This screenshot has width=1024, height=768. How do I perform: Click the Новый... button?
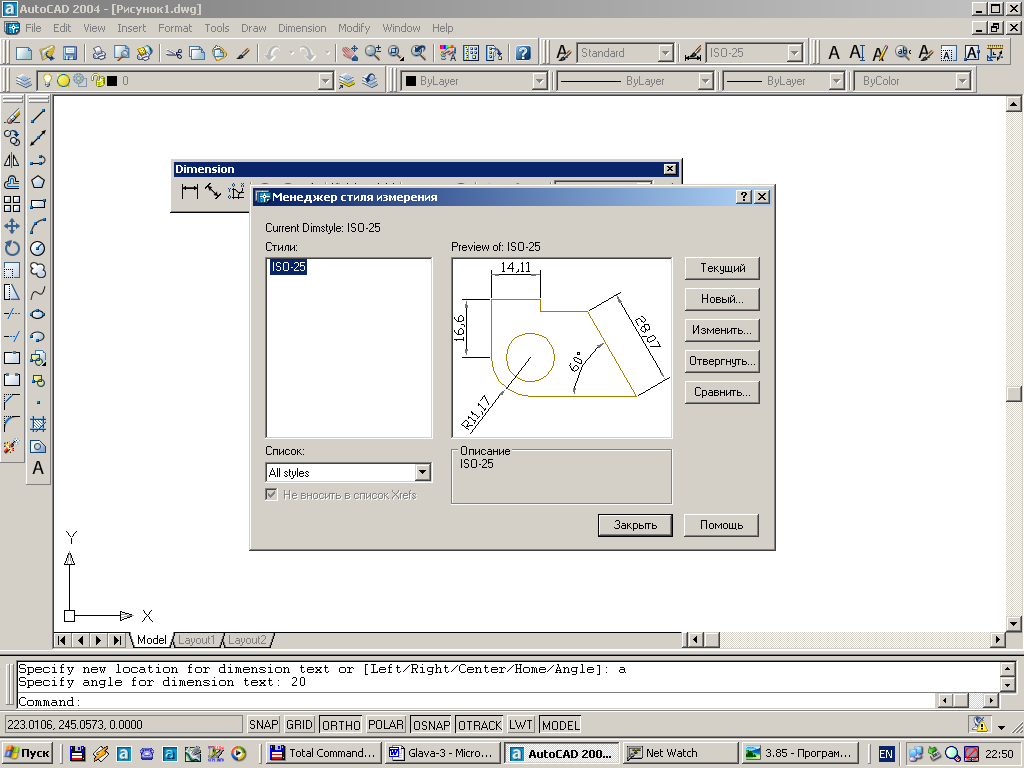coord(722,299)
